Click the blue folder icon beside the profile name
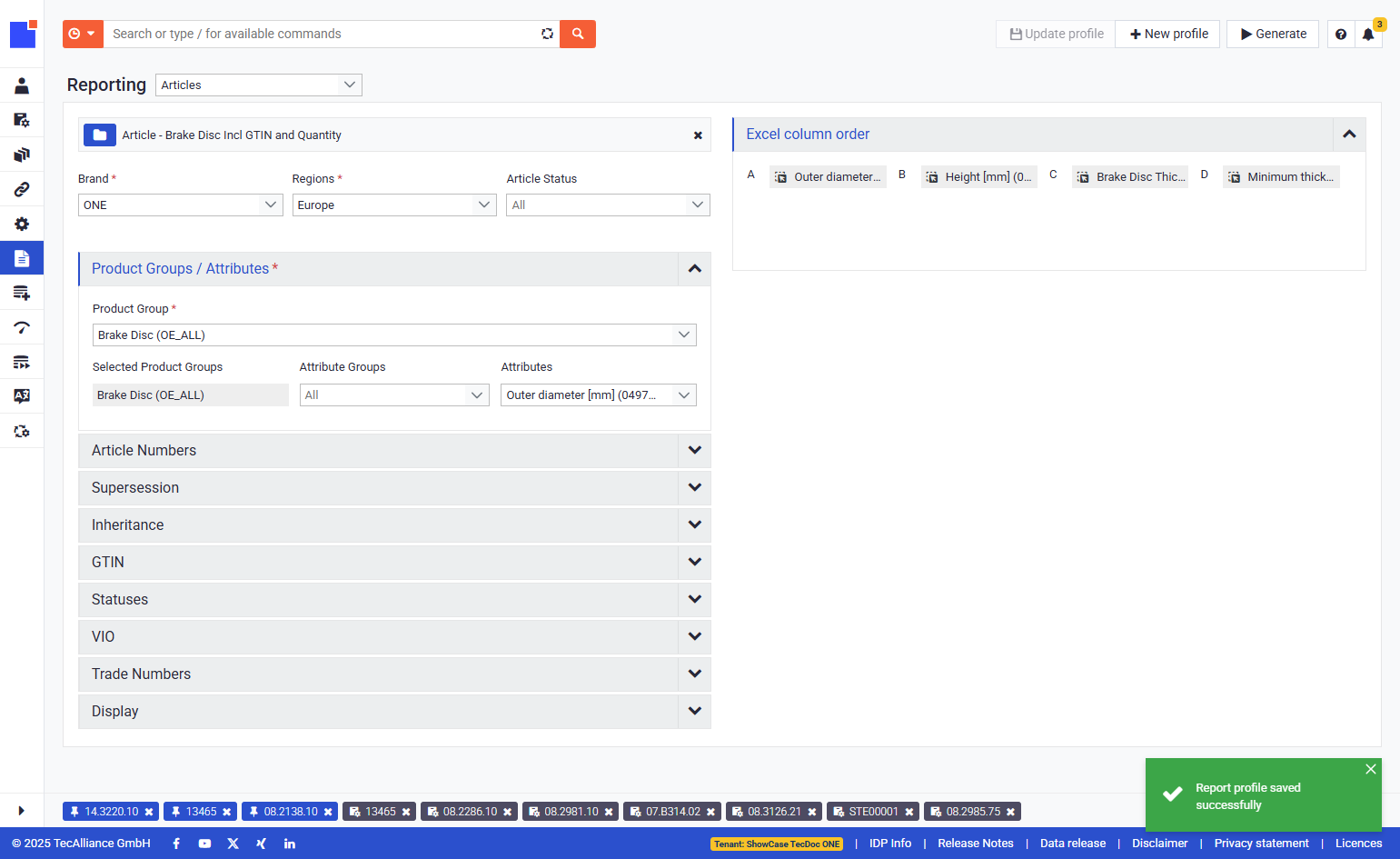 (100, 135)
